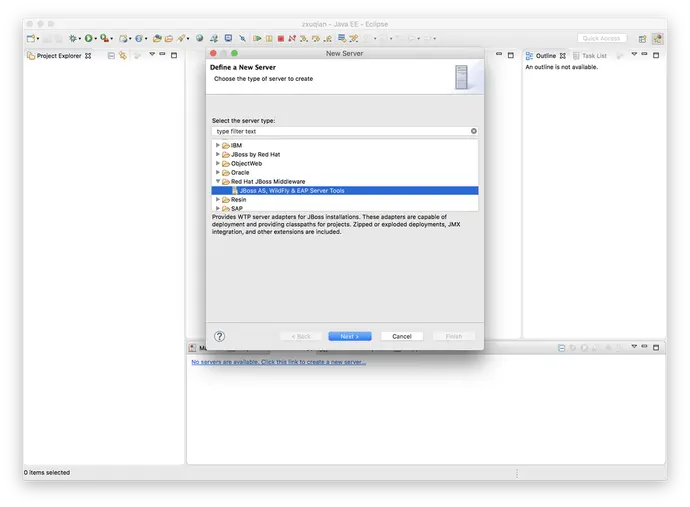The height and width of the screenshot is (507, 690).
Task: Maximize the Project Explorer panel
Action: pyautogui.click(x=174, y=55)
